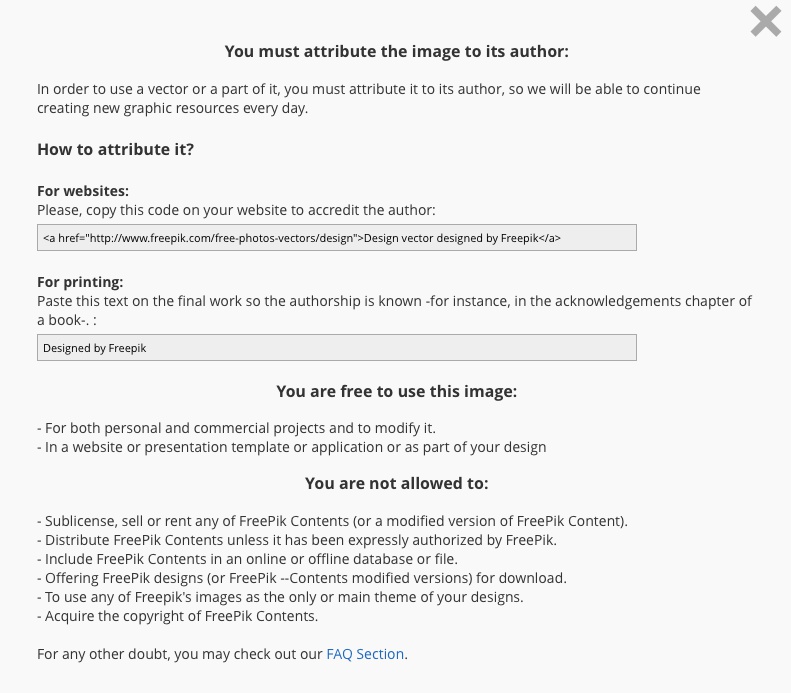Select the 'Designed by Freepik' text field
The image size is (791, 693).
336,348
